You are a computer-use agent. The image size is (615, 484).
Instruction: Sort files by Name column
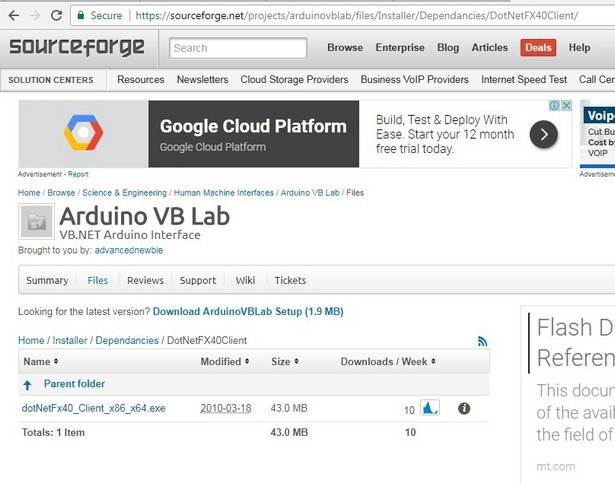click(41, 362)
